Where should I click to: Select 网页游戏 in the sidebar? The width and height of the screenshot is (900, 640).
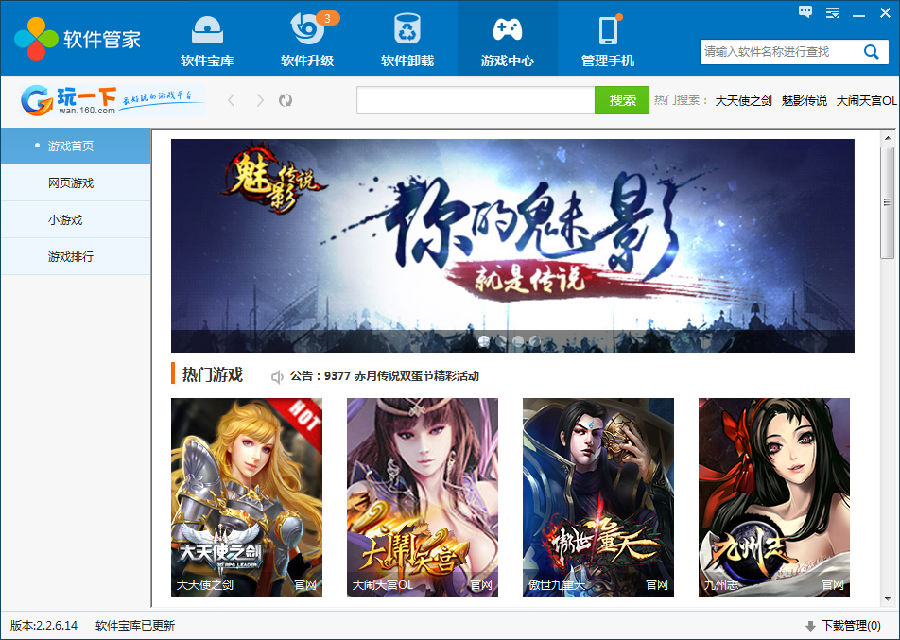click(x=76, y=183)
